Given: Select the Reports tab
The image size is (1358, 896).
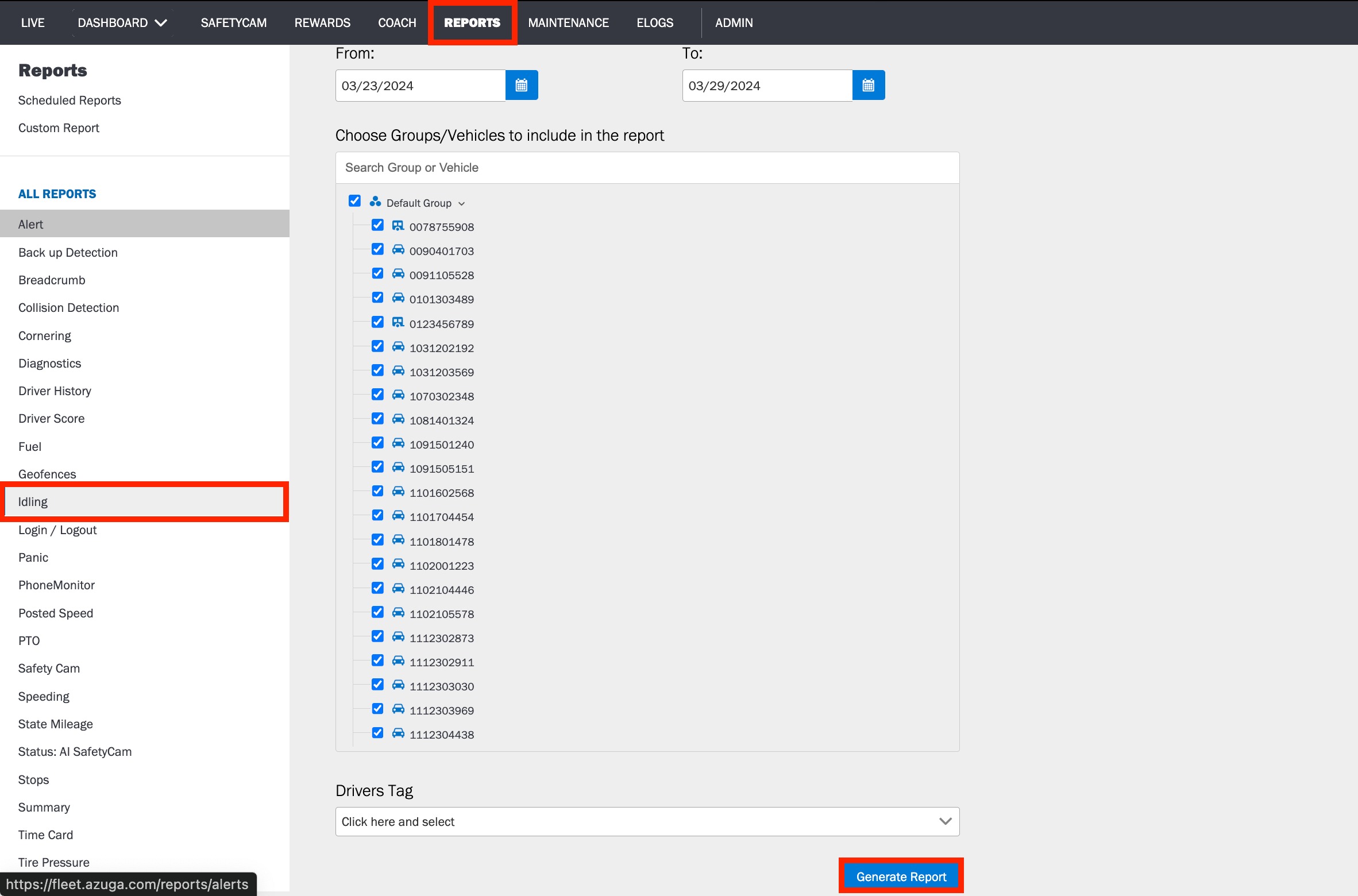Looking at the screenshot, I should [x=472, y=23].
